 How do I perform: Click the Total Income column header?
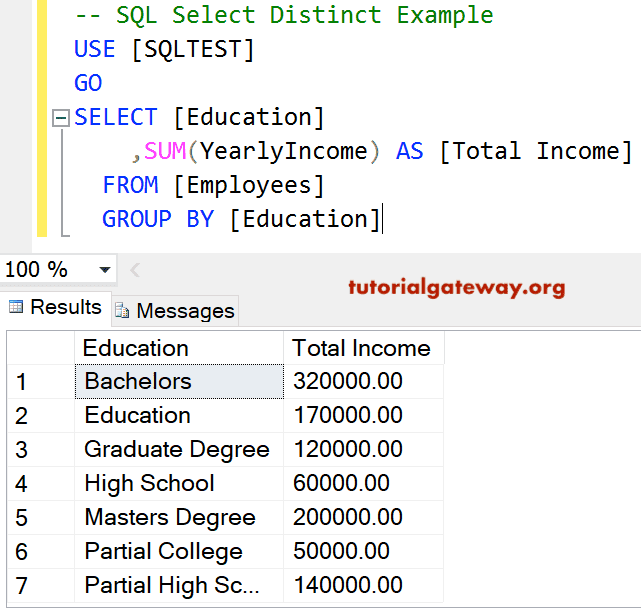pyautogui.click(x=362, y=348)
